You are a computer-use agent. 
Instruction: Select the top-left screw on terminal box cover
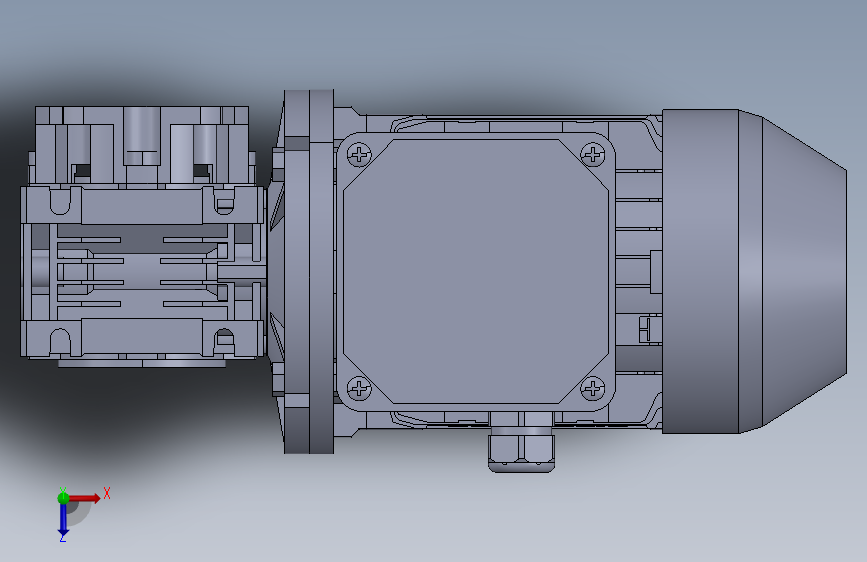tap(359, 154)
